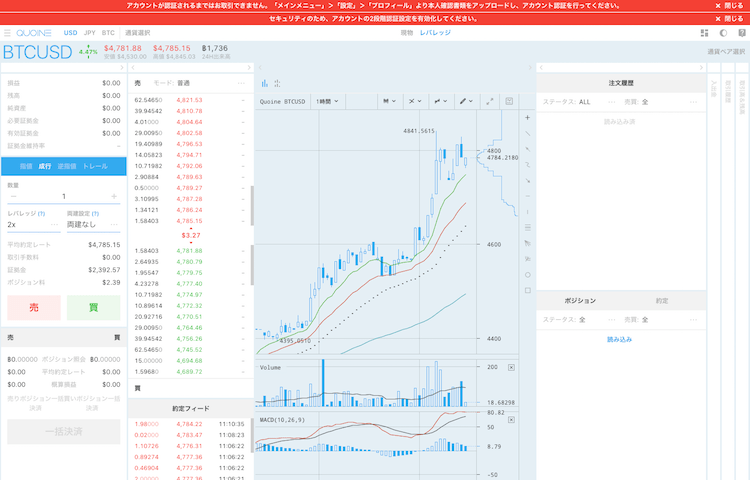Close the two-factor security warning banner
750x480 pixels.
click(x=729, y=19)
